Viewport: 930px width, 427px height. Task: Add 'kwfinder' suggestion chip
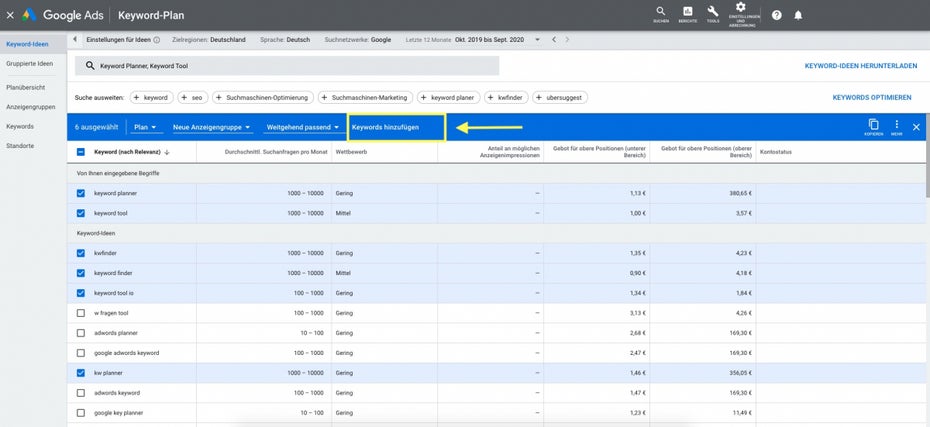tap(506, 97)
